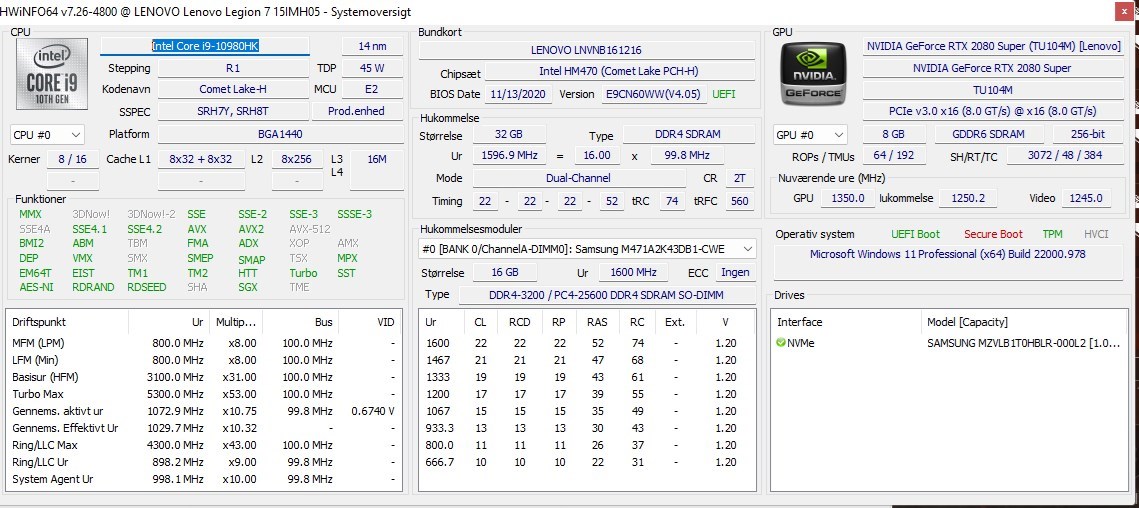Select the Turbo Max row
The image size is (1139, 508).
(203, 394)
